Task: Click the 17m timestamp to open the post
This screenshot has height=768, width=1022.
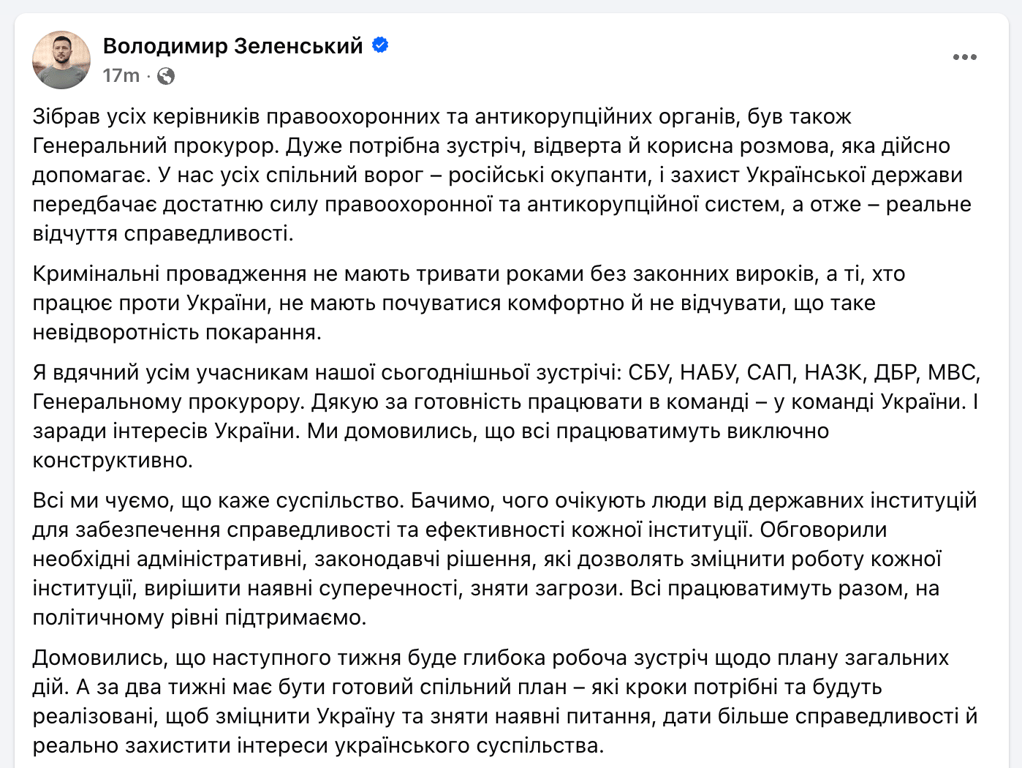Action: coord(122,74)
